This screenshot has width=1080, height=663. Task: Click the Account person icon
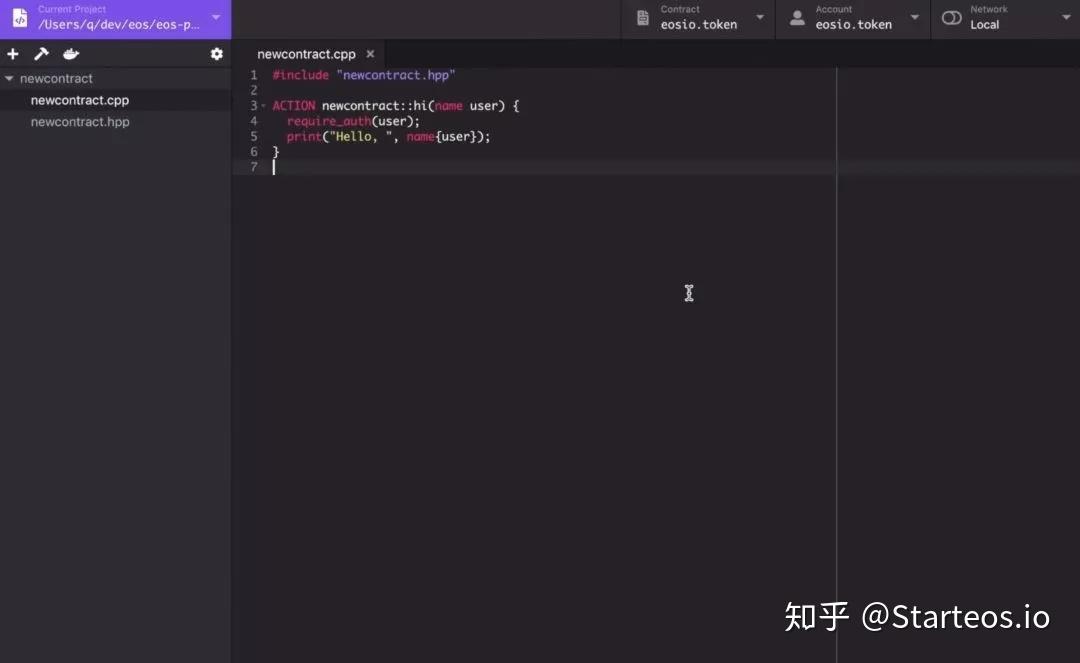tap(796, 17)
